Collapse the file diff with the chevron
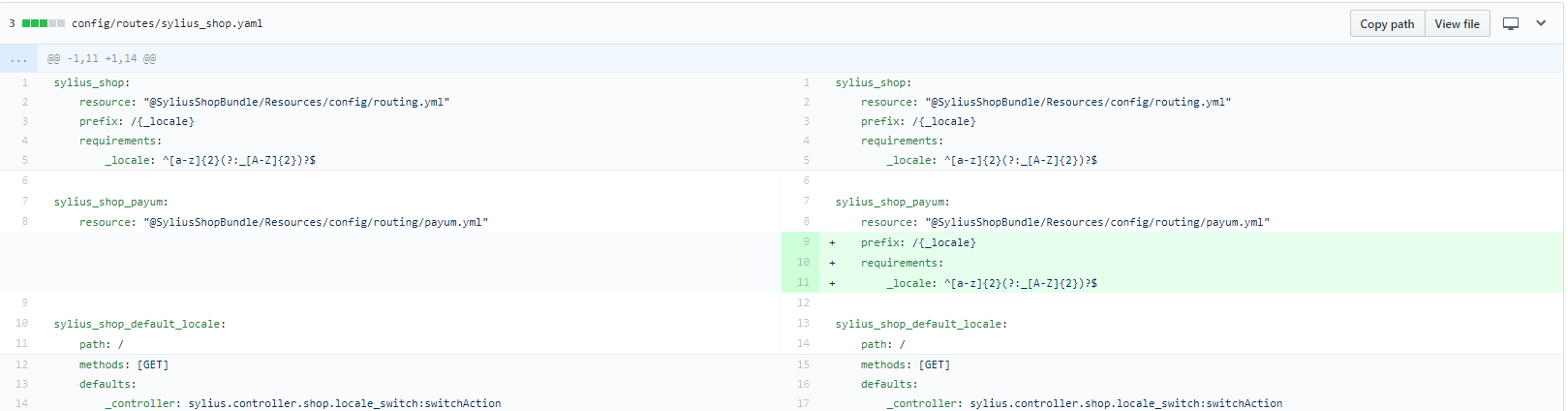 pos(1541,23)
